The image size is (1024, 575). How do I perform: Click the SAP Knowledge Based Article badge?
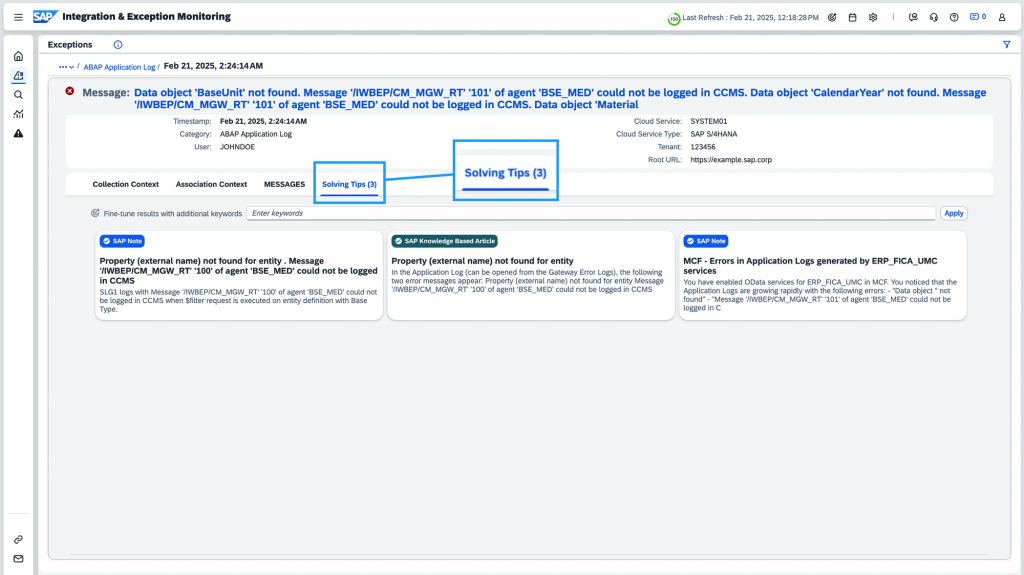tap(445, 241)
